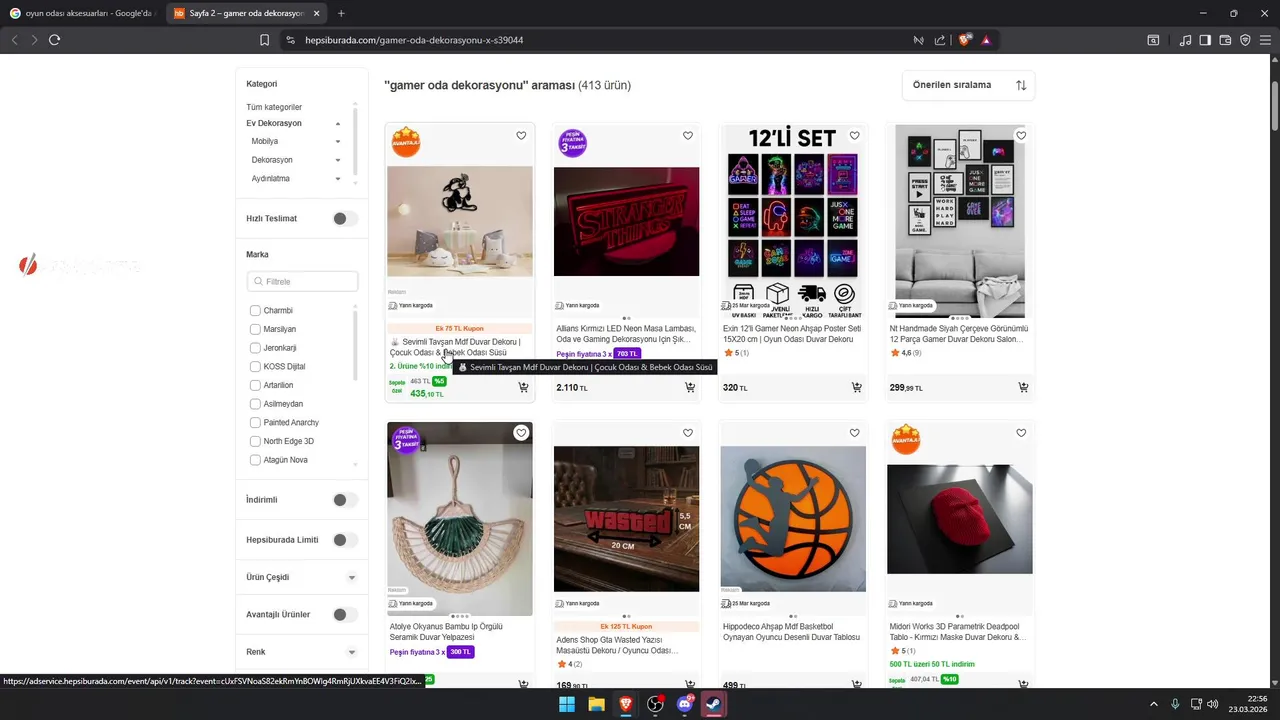Viewport: 1280px width, 720px height.
Task: Favorite the Adens Shop Gta Wasted sign
Action: (x=688, y=433)
